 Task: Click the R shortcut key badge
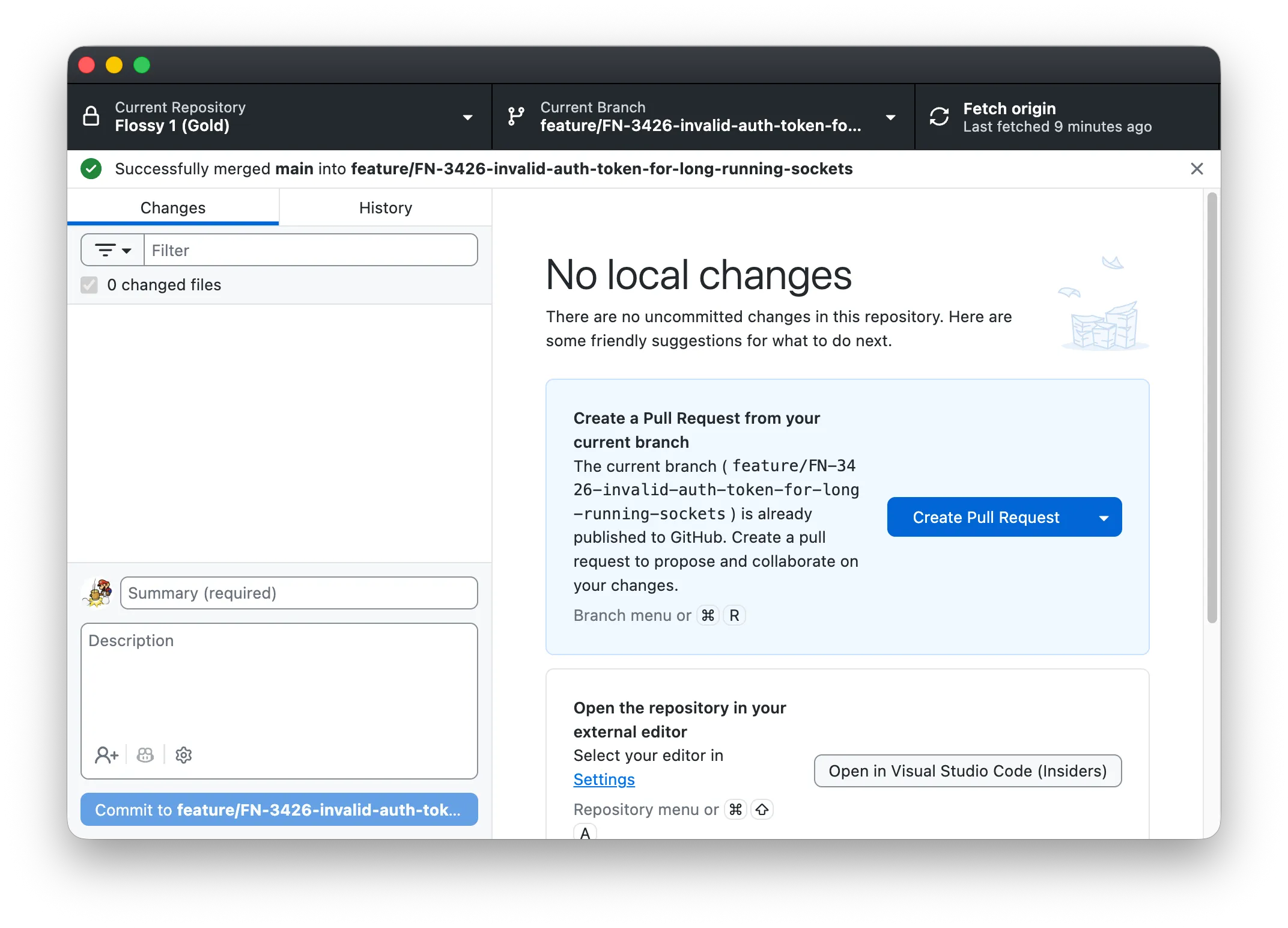734,615
